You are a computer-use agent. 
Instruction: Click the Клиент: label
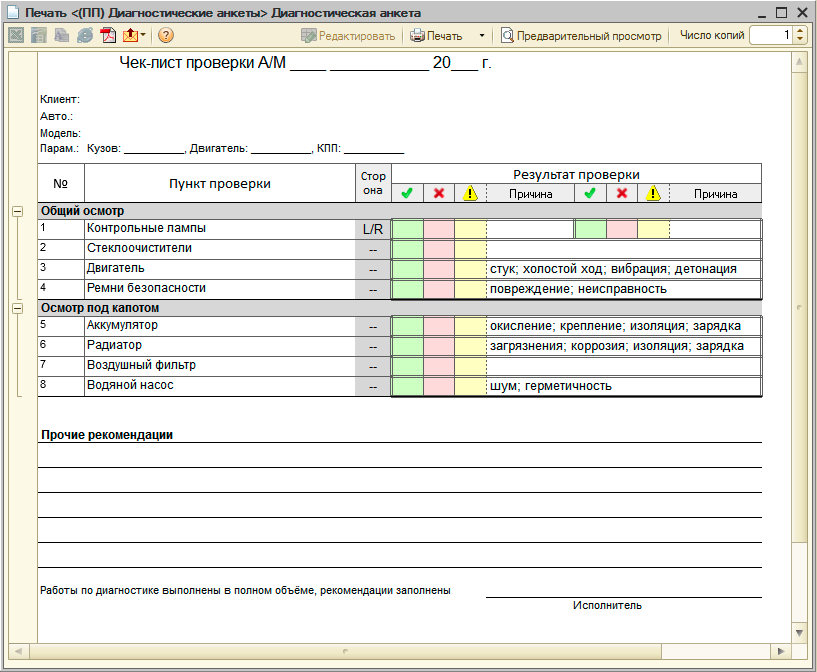click(x=60, y=99)
